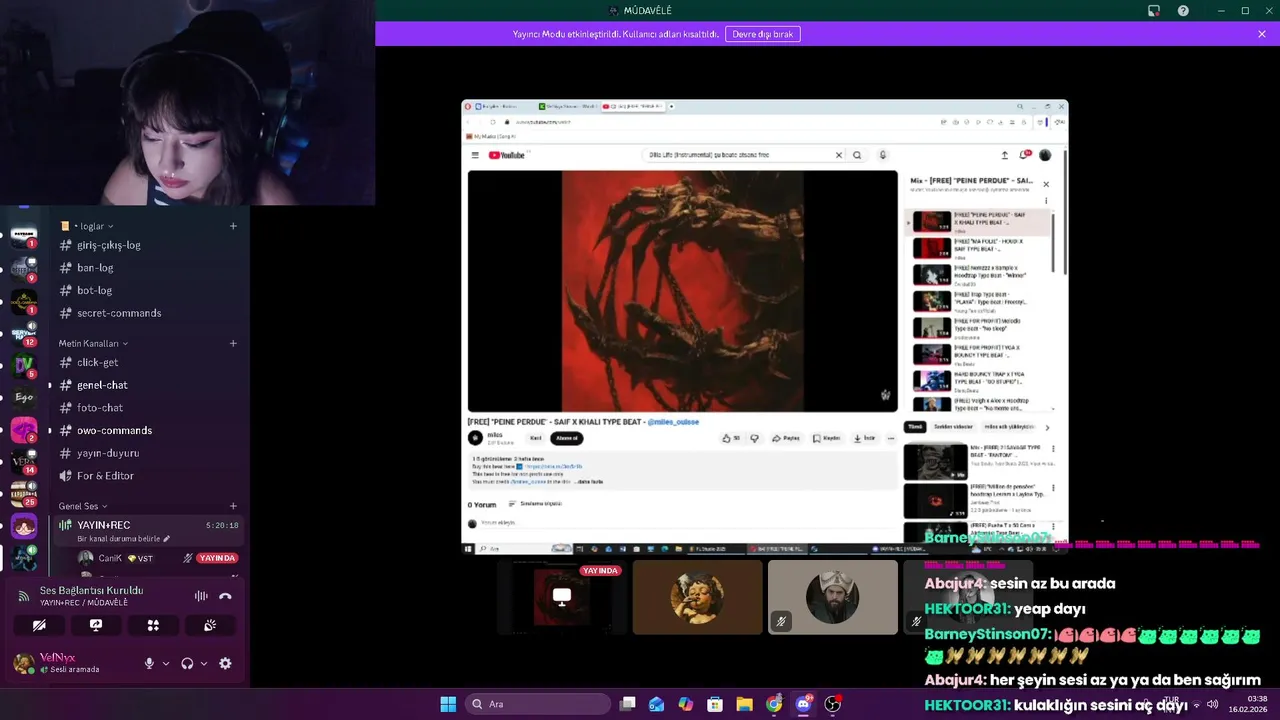This screenshot has width=1280, height=720.
Task: Click YouTube search input field
Action: tap(740, 155)
